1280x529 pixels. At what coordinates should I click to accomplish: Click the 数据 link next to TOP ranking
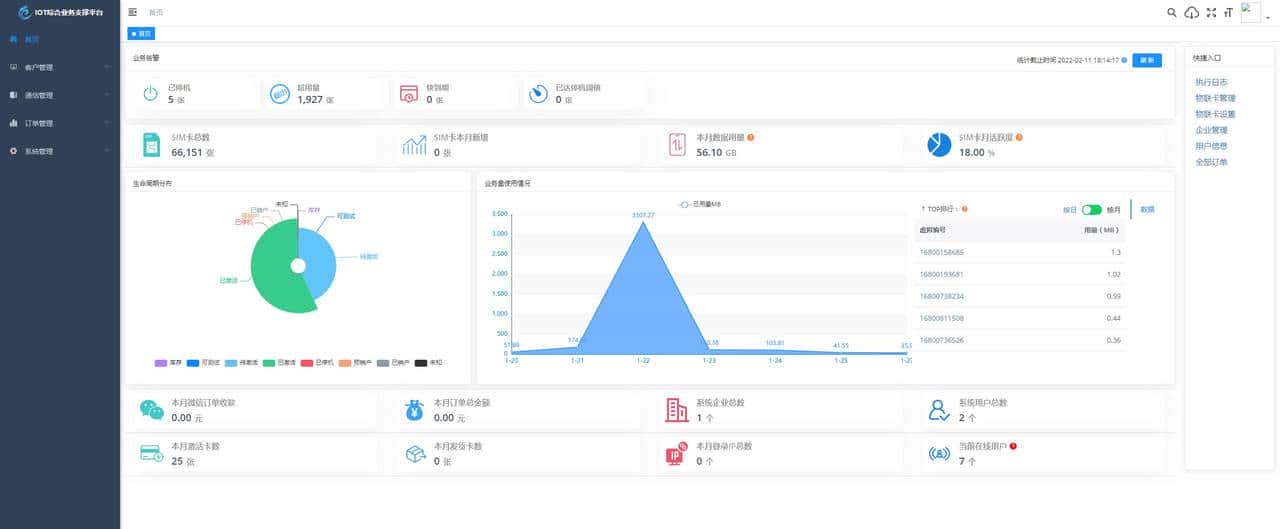point(1147,210)
